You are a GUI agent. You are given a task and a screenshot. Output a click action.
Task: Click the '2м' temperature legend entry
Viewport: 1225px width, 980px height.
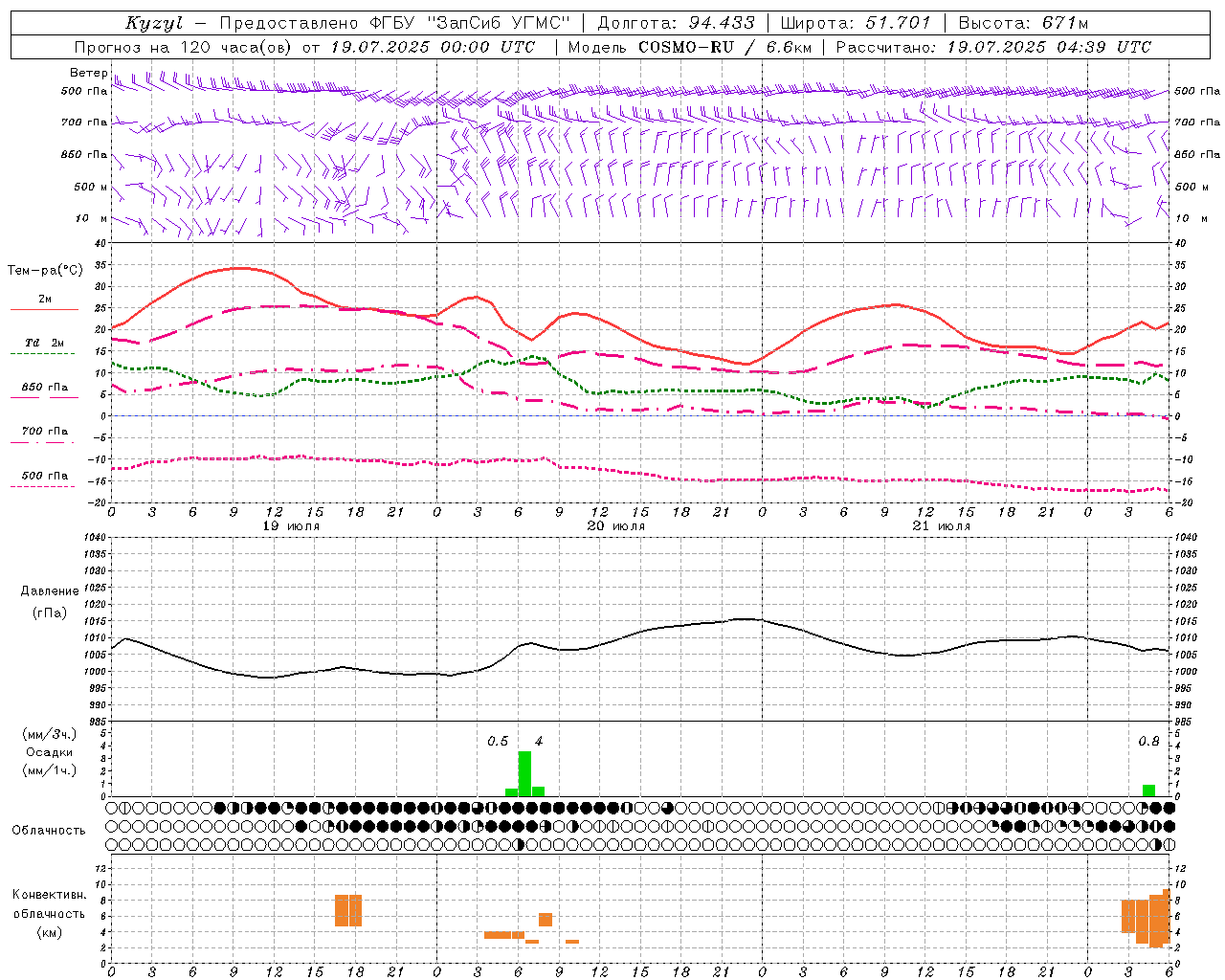[x=45, y=299]
